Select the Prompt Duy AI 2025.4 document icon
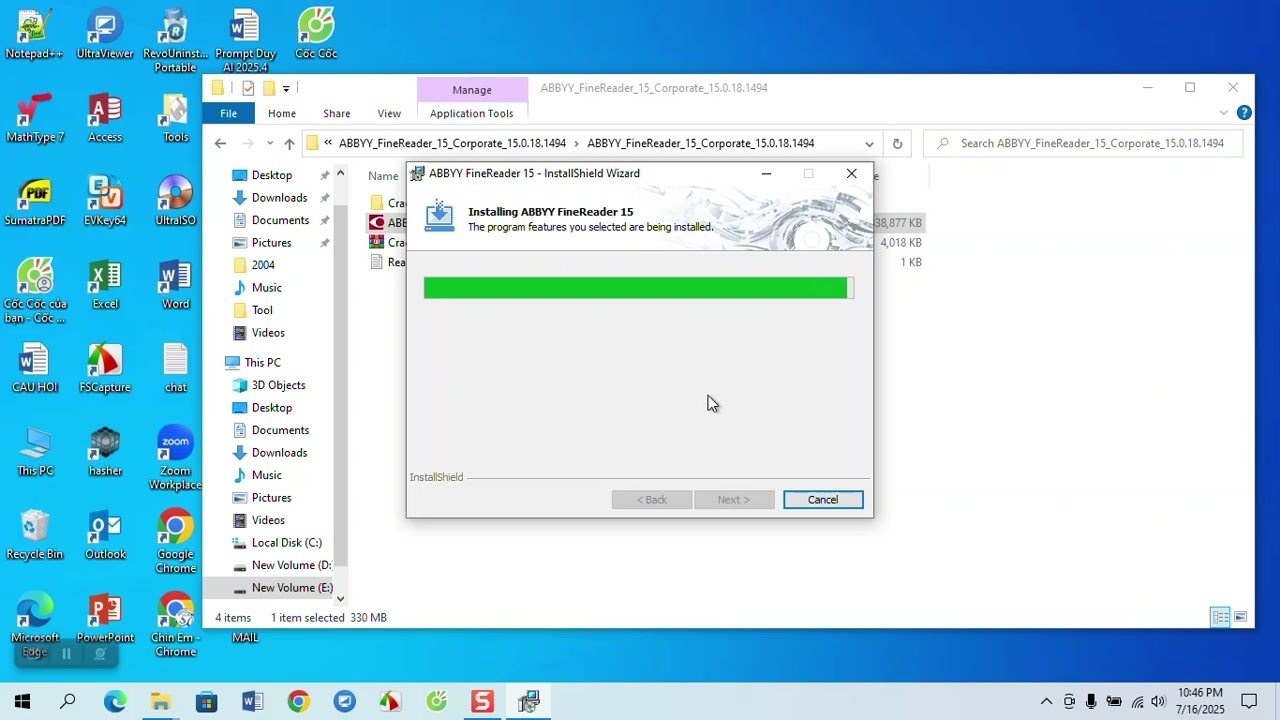This screenshot has height=720, width=1280. 245,42
